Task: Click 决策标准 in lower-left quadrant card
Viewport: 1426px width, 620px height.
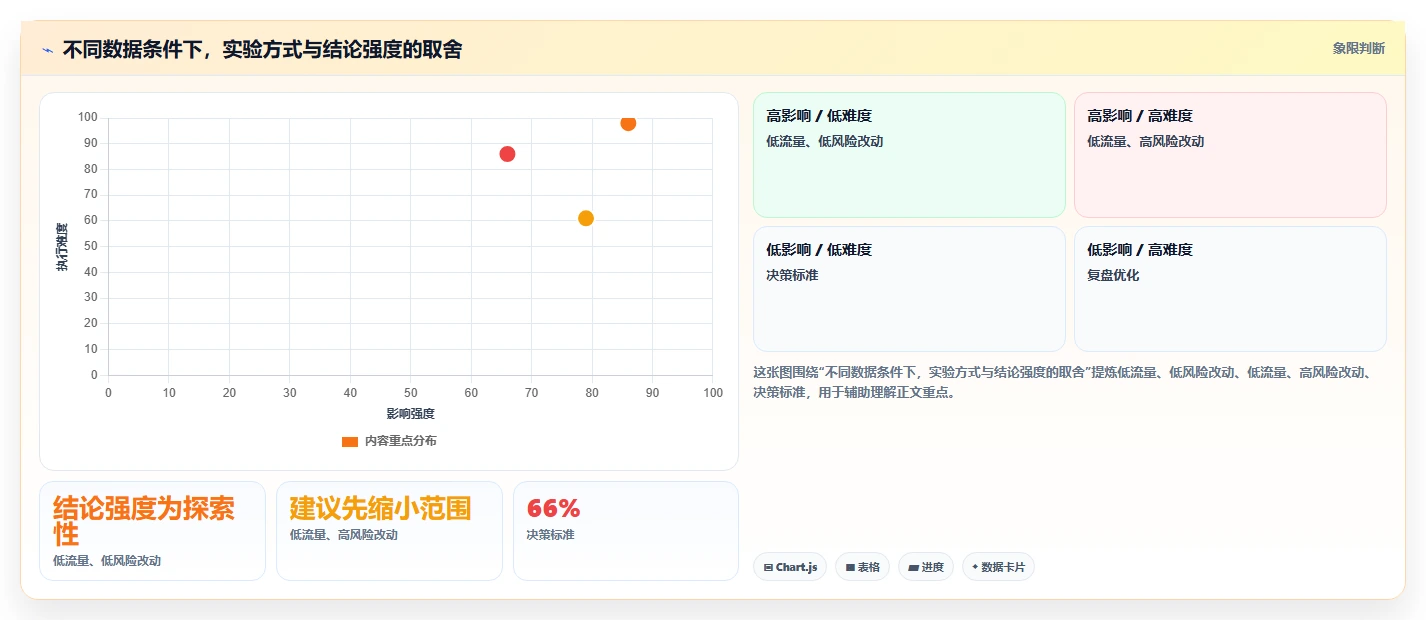Action: click(x=792, y=275)
